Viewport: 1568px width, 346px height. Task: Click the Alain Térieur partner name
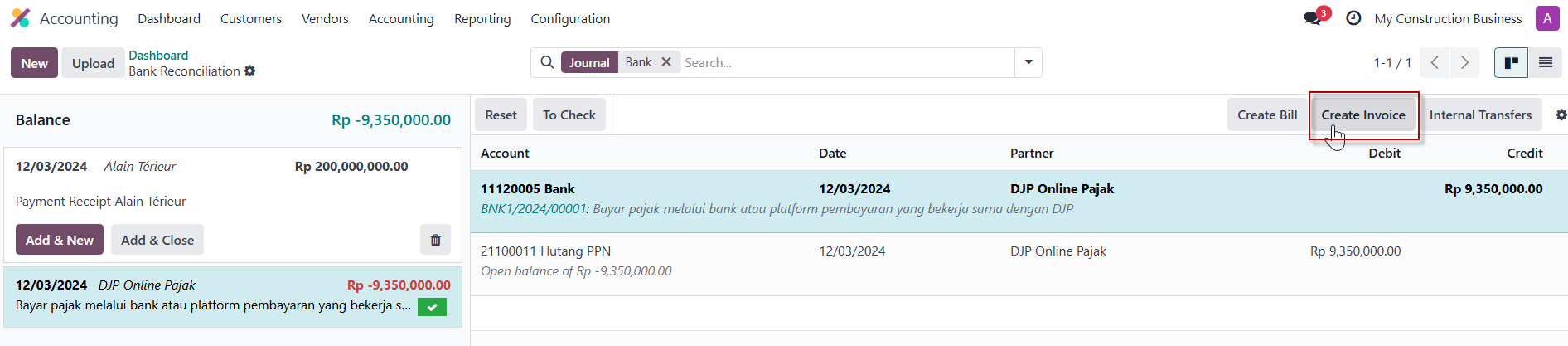tap(139, 167)
